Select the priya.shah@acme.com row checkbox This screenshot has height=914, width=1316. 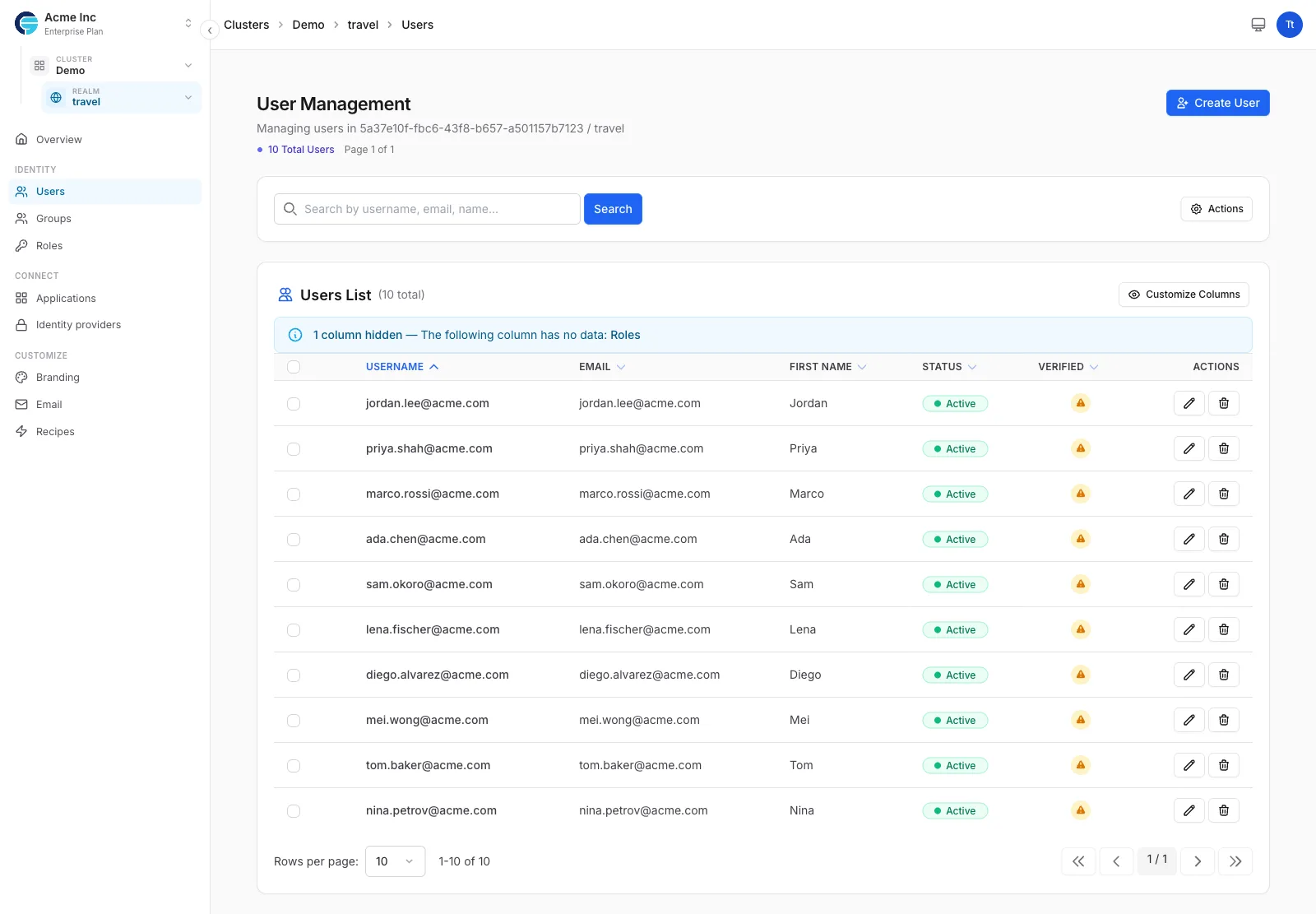(294, 449)
